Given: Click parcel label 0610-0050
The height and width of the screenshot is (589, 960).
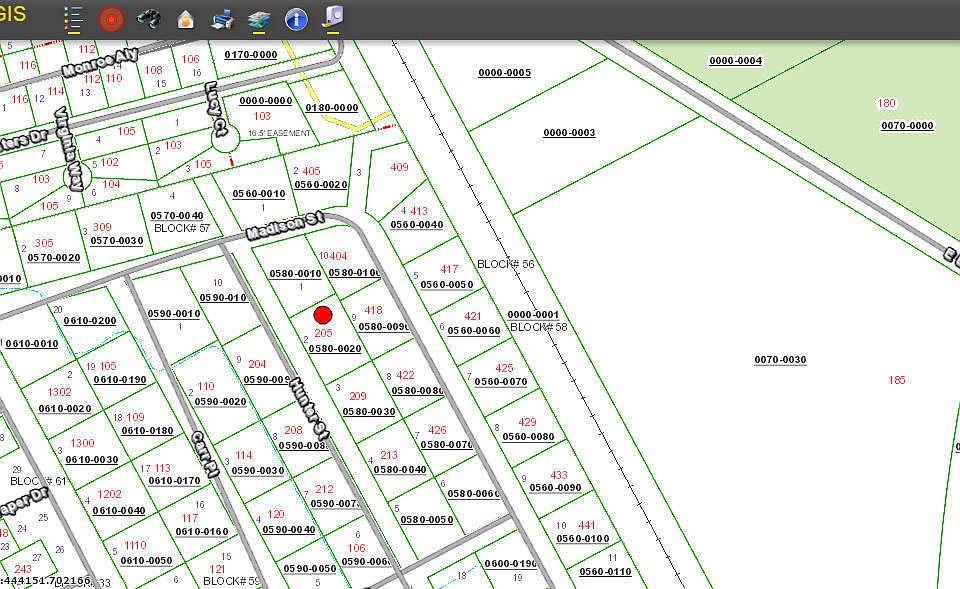Looking at the screenshot, I should coord(146,561).
